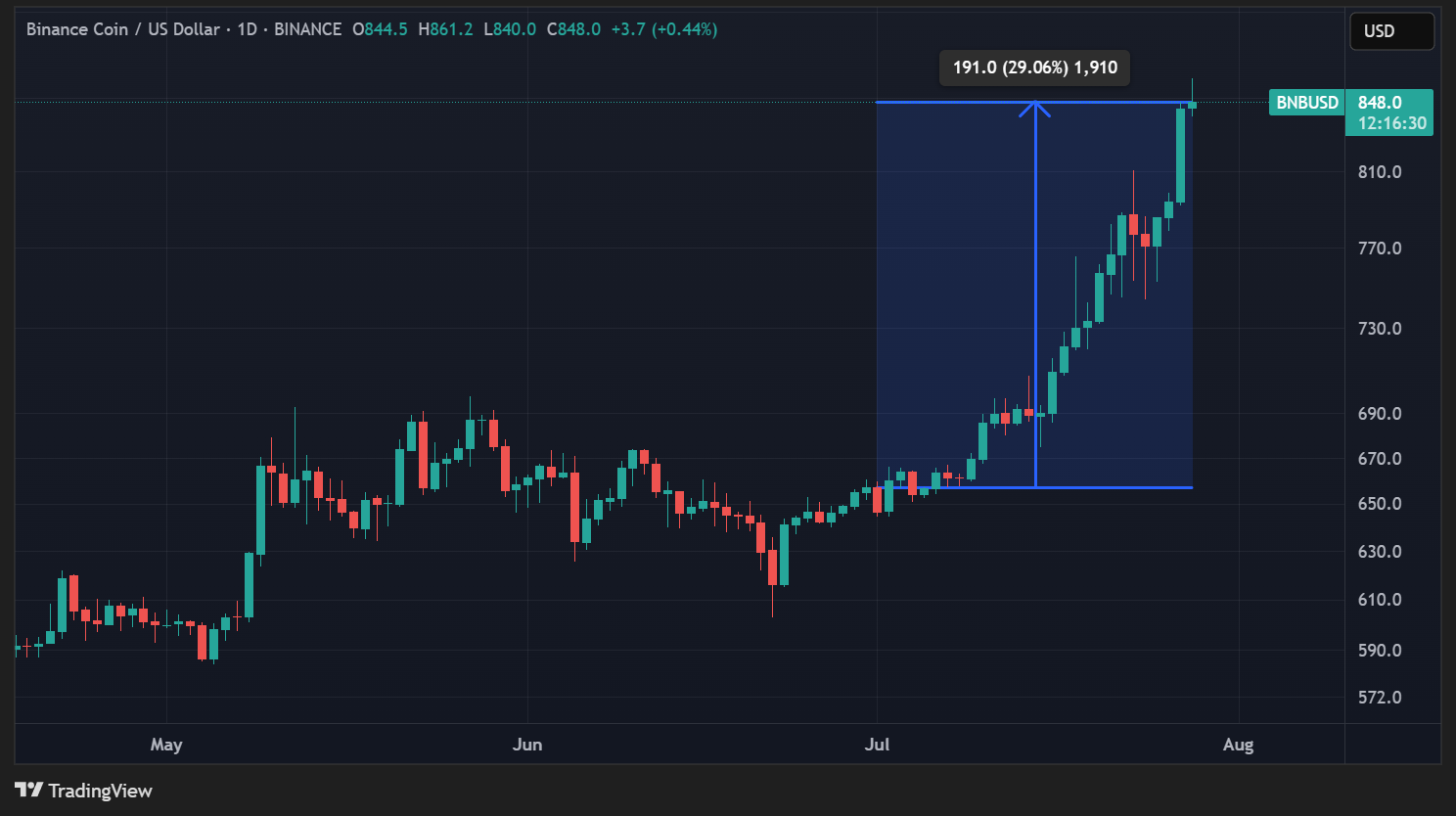Click the 12:16:30 candle countdown timer
The image size is (1456, 816).
tap(1391, 123)
